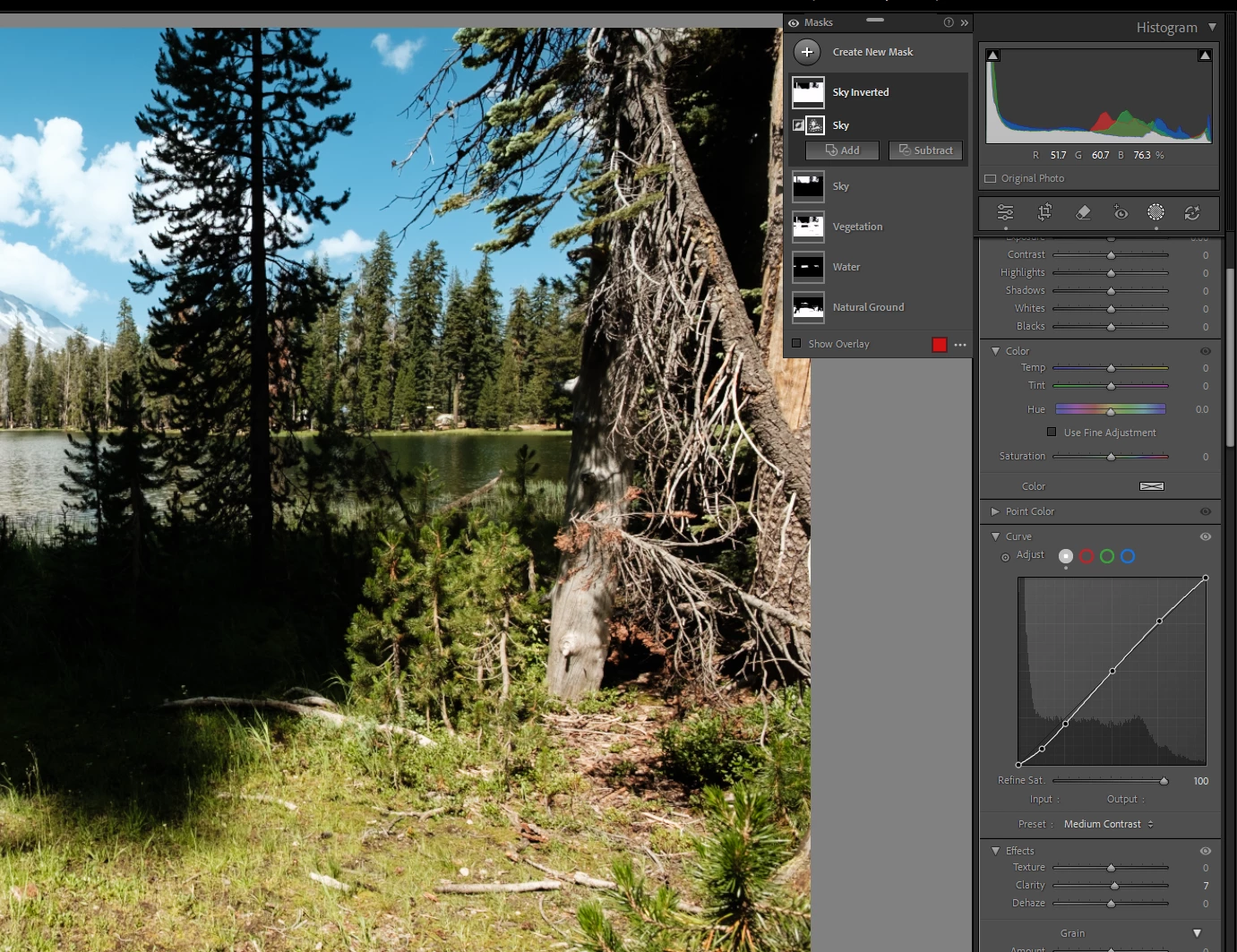Open the Masks panel help icon
This screenshot has width=1237, height=952.
click(949, 22)
